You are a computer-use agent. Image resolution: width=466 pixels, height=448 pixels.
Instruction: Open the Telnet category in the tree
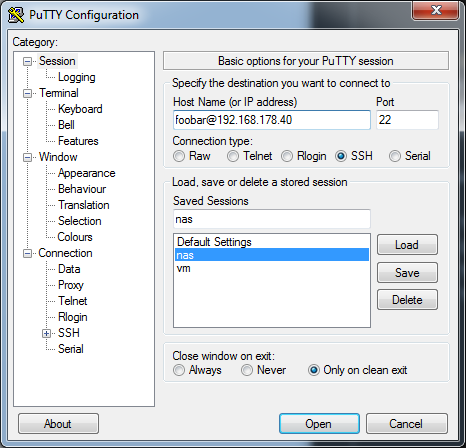click(x=73, y=301)
